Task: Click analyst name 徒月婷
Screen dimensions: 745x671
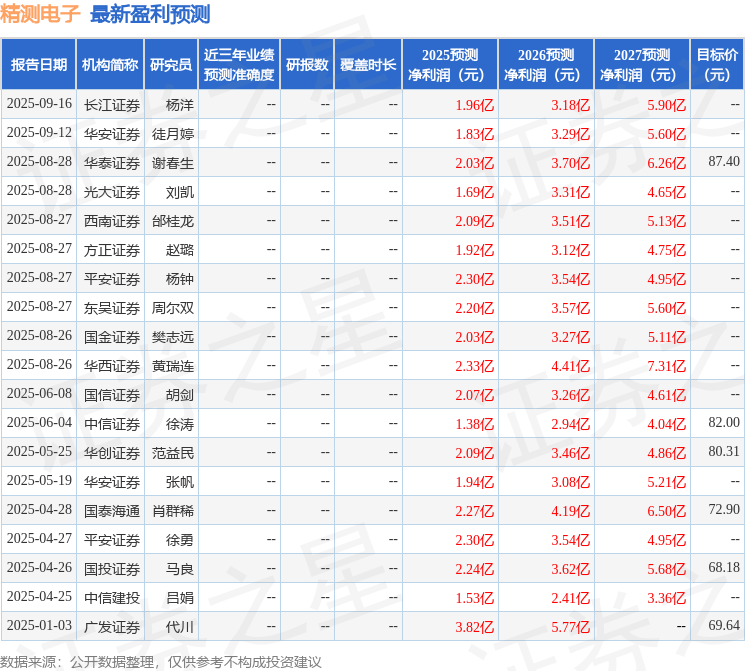Action: pos(173,134)
